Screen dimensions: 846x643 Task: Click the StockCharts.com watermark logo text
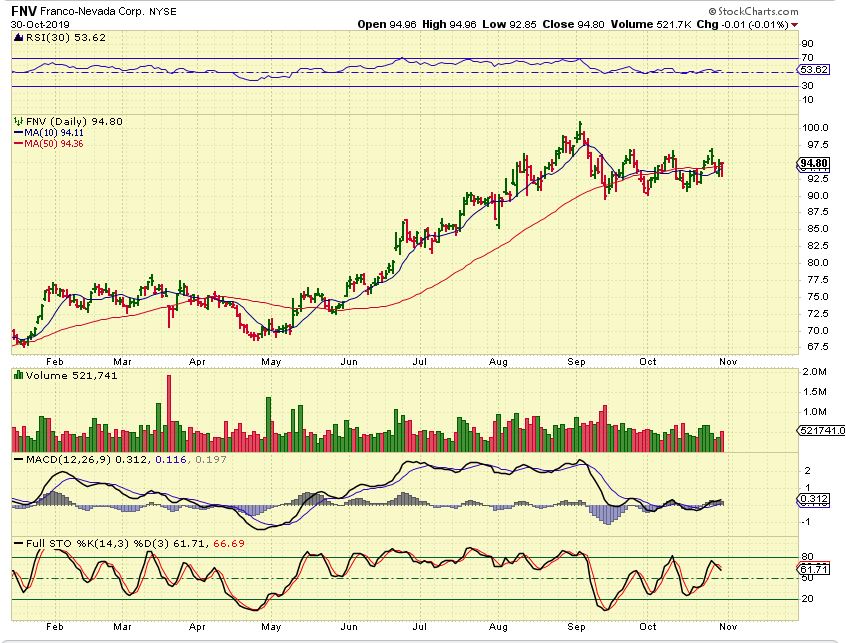pos(753,11)
